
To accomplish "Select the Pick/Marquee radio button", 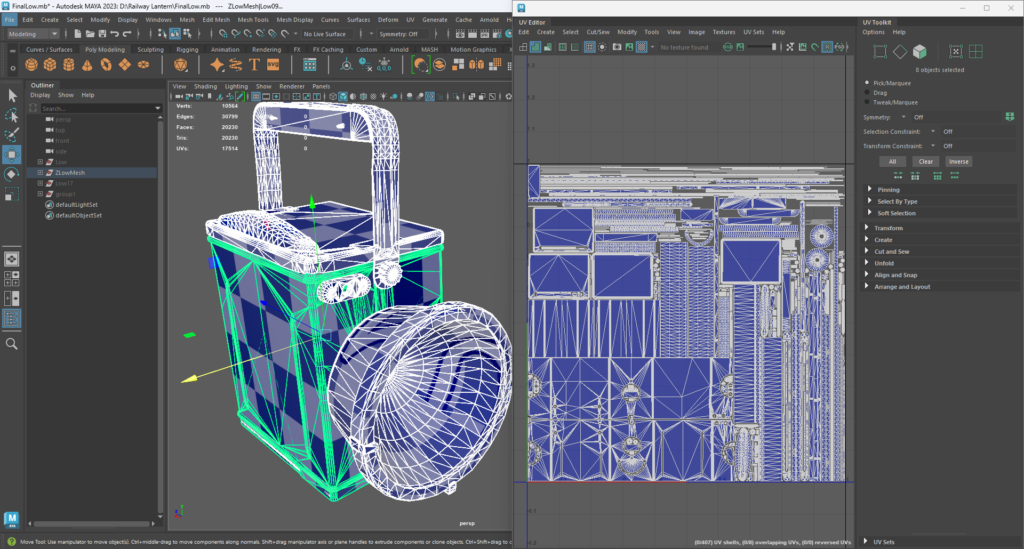I will (868, 82).
